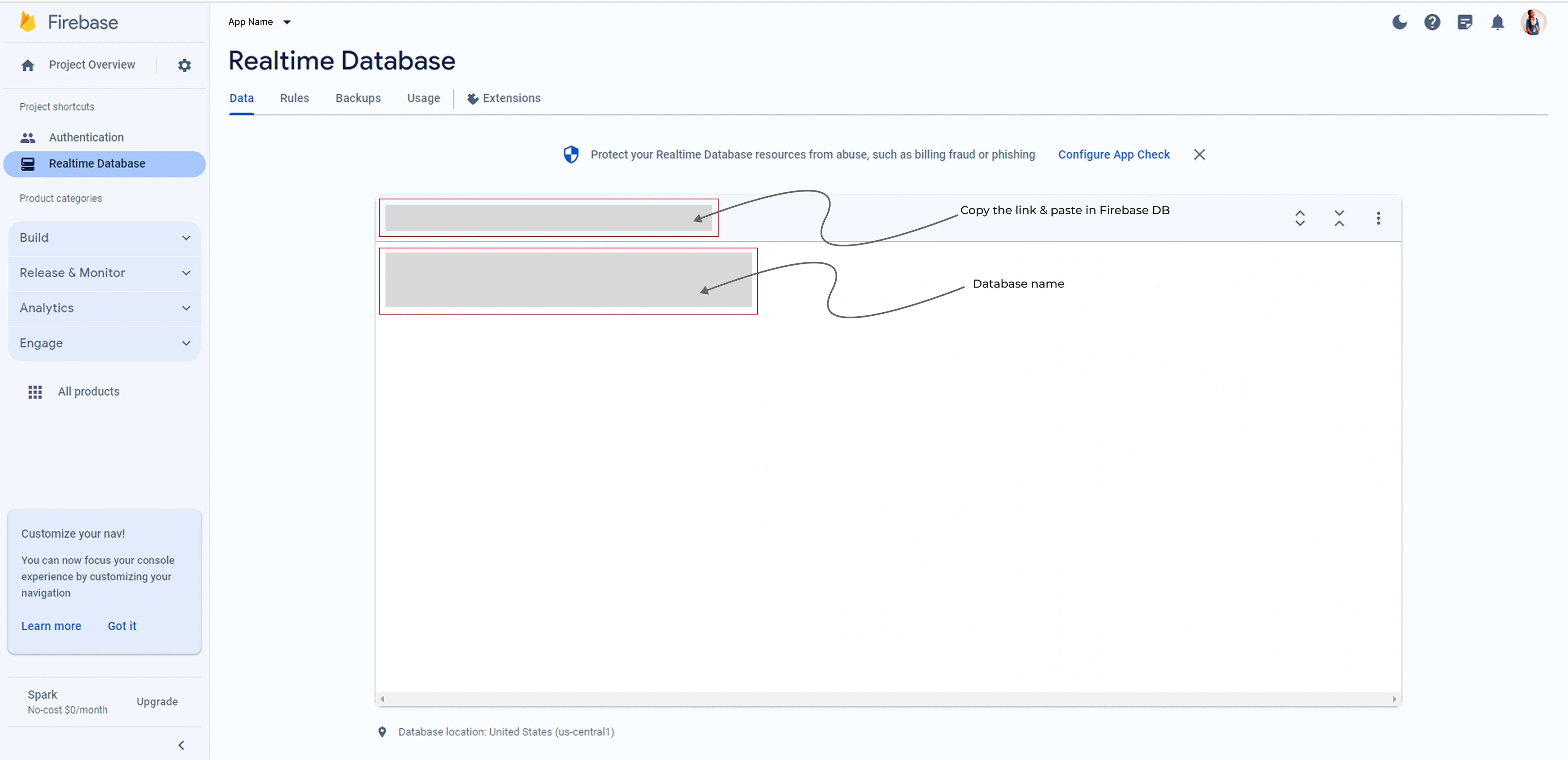Switch to the Usage tab
The height and width of the screenshot is (760, 1568).
pos(424,99)
